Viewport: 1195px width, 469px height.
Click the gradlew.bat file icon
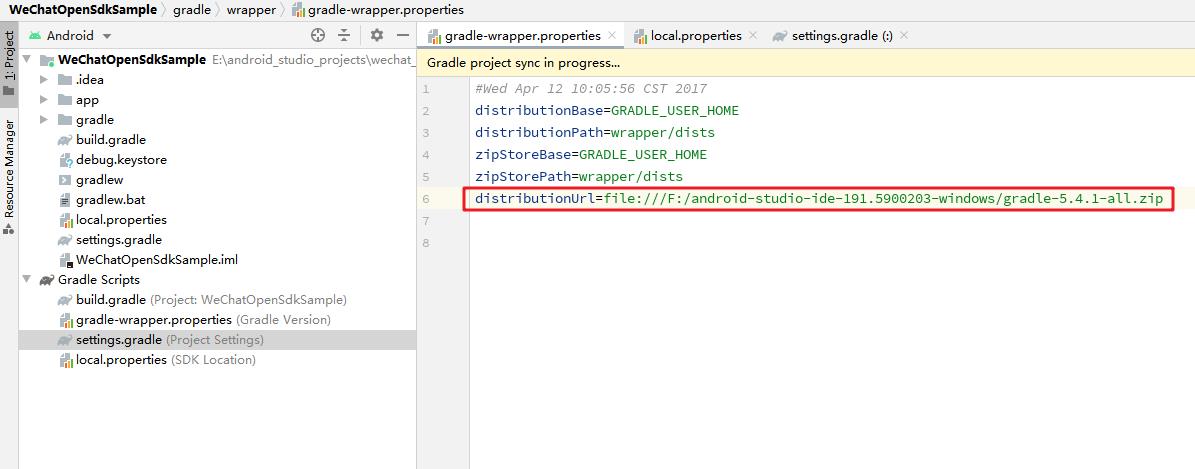click(66, 200)
